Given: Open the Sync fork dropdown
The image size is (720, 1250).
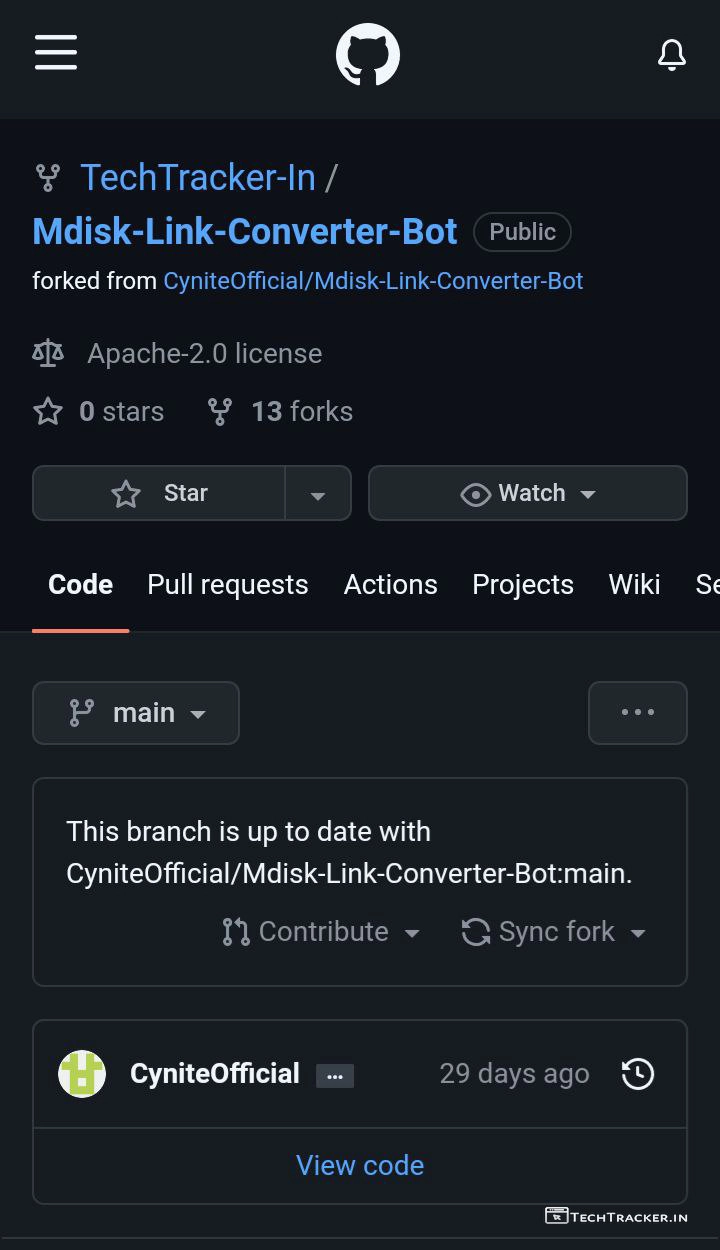Looking at the screenshot, I should point(554,932).
